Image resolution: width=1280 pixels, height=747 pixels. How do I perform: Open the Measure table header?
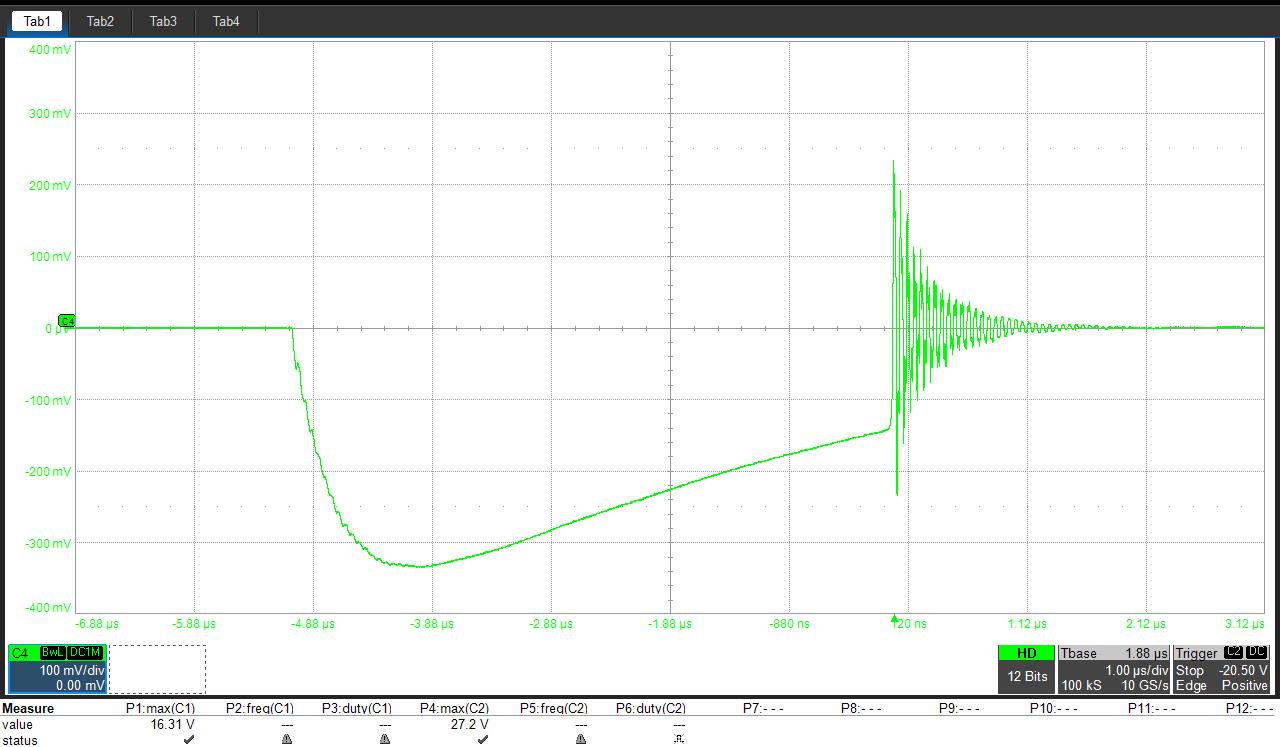pos(28,708)
